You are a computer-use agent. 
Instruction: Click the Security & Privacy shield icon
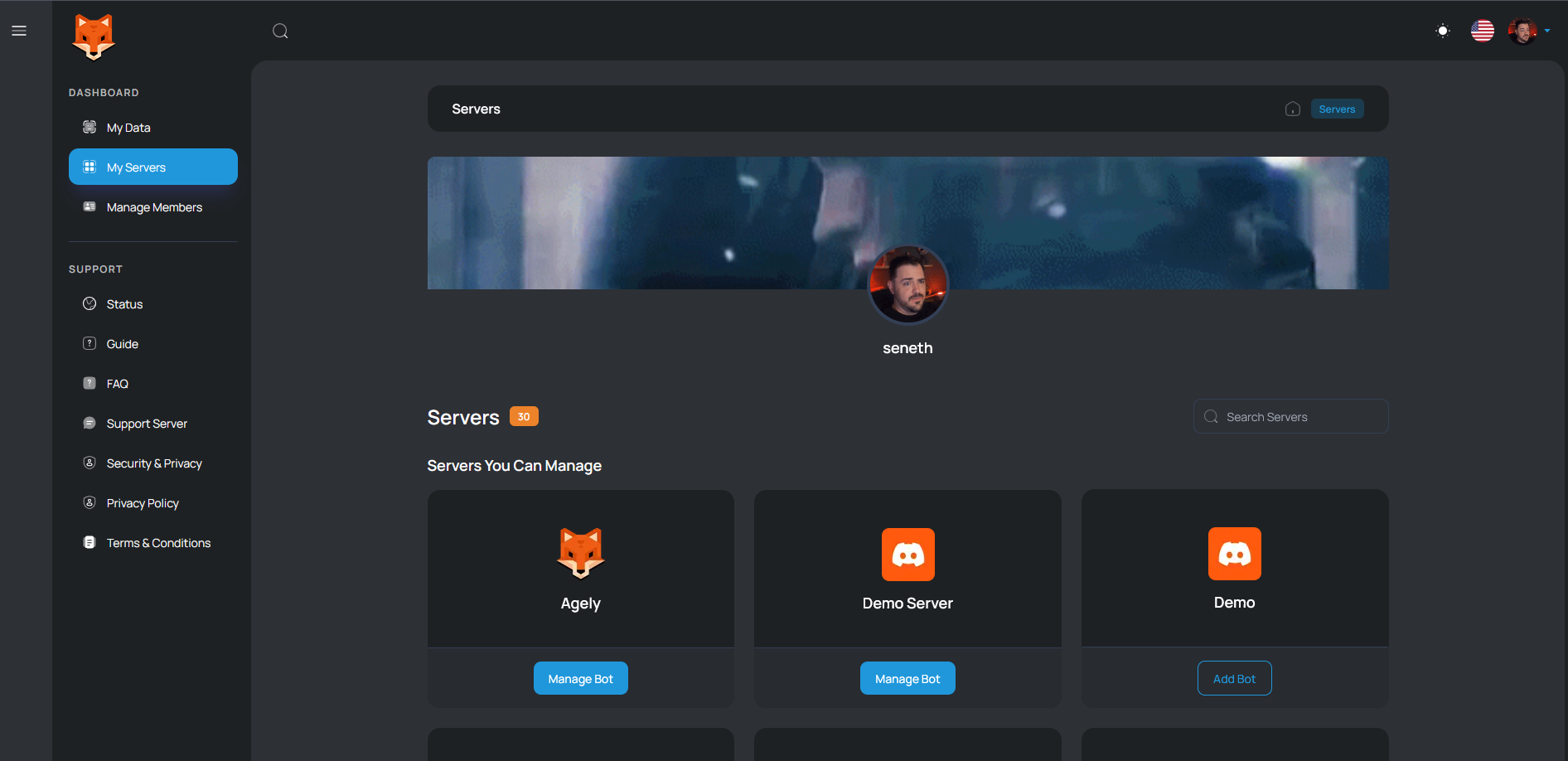click(x=90, y=463)
